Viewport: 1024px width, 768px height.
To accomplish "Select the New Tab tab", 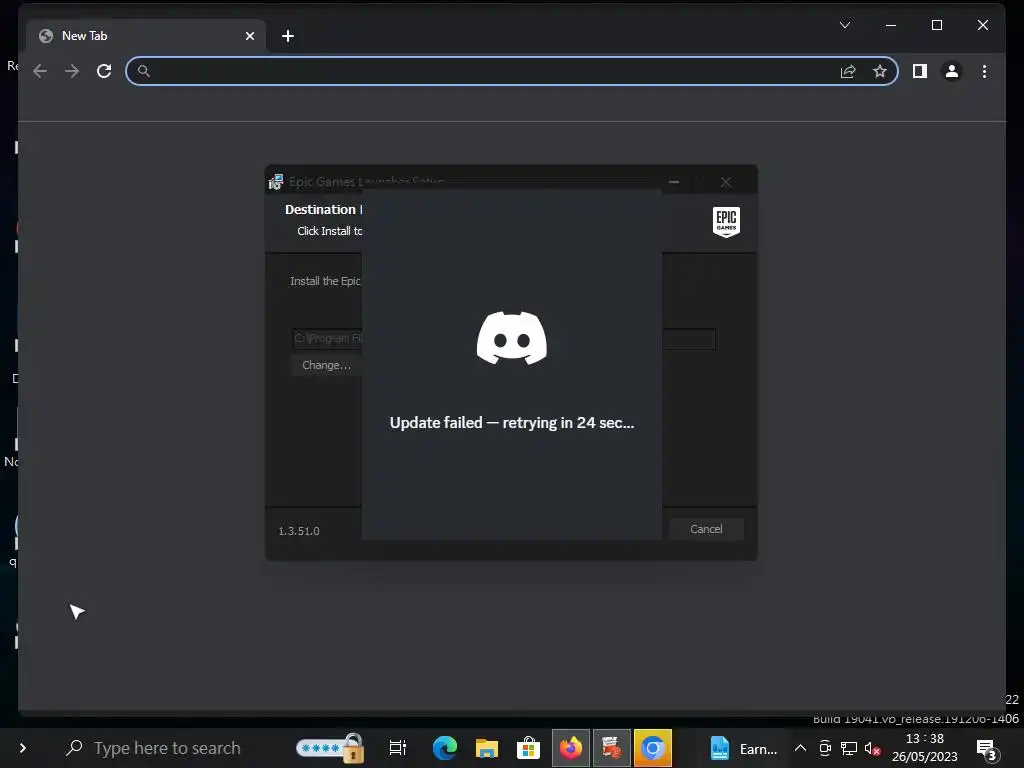I will pos(146,36).
